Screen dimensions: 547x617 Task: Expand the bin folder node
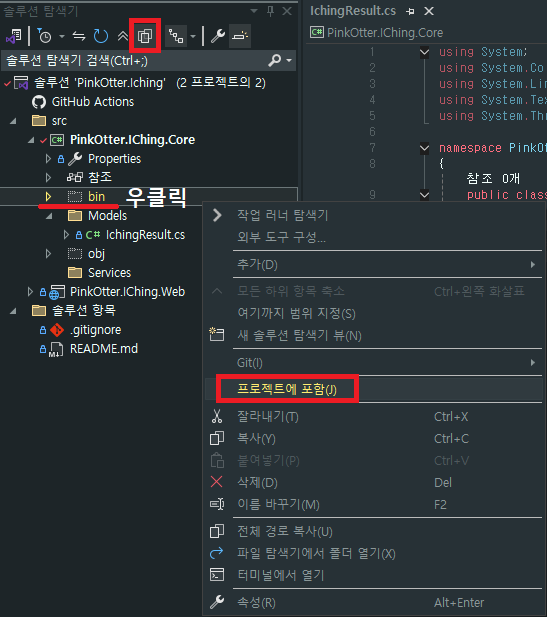48,196
